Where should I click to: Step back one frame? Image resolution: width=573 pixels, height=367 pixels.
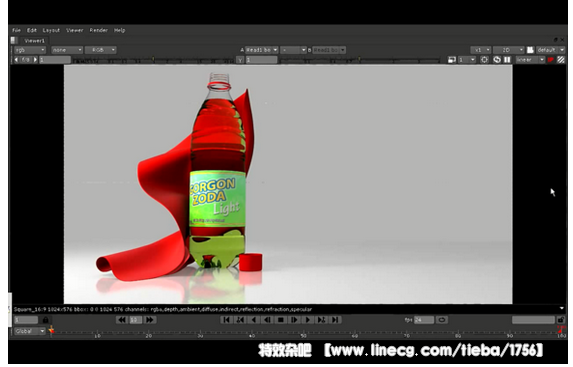267,320
